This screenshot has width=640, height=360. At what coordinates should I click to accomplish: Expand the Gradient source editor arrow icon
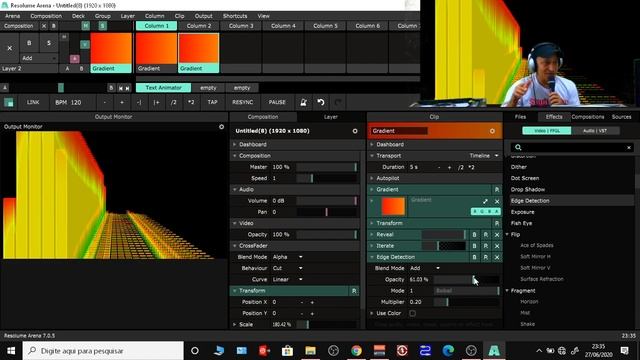click(485, 201)
